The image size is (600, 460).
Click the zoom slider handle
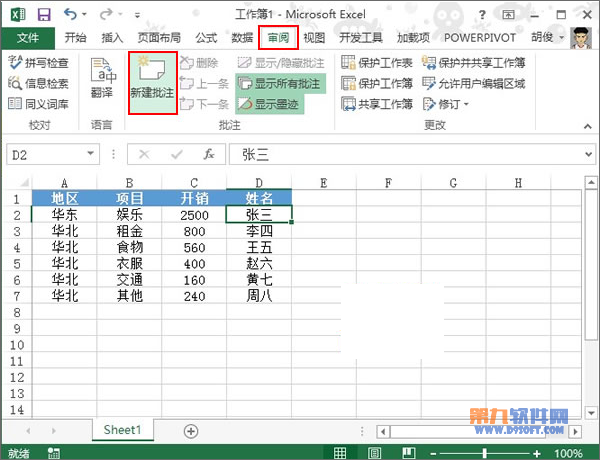484,453
